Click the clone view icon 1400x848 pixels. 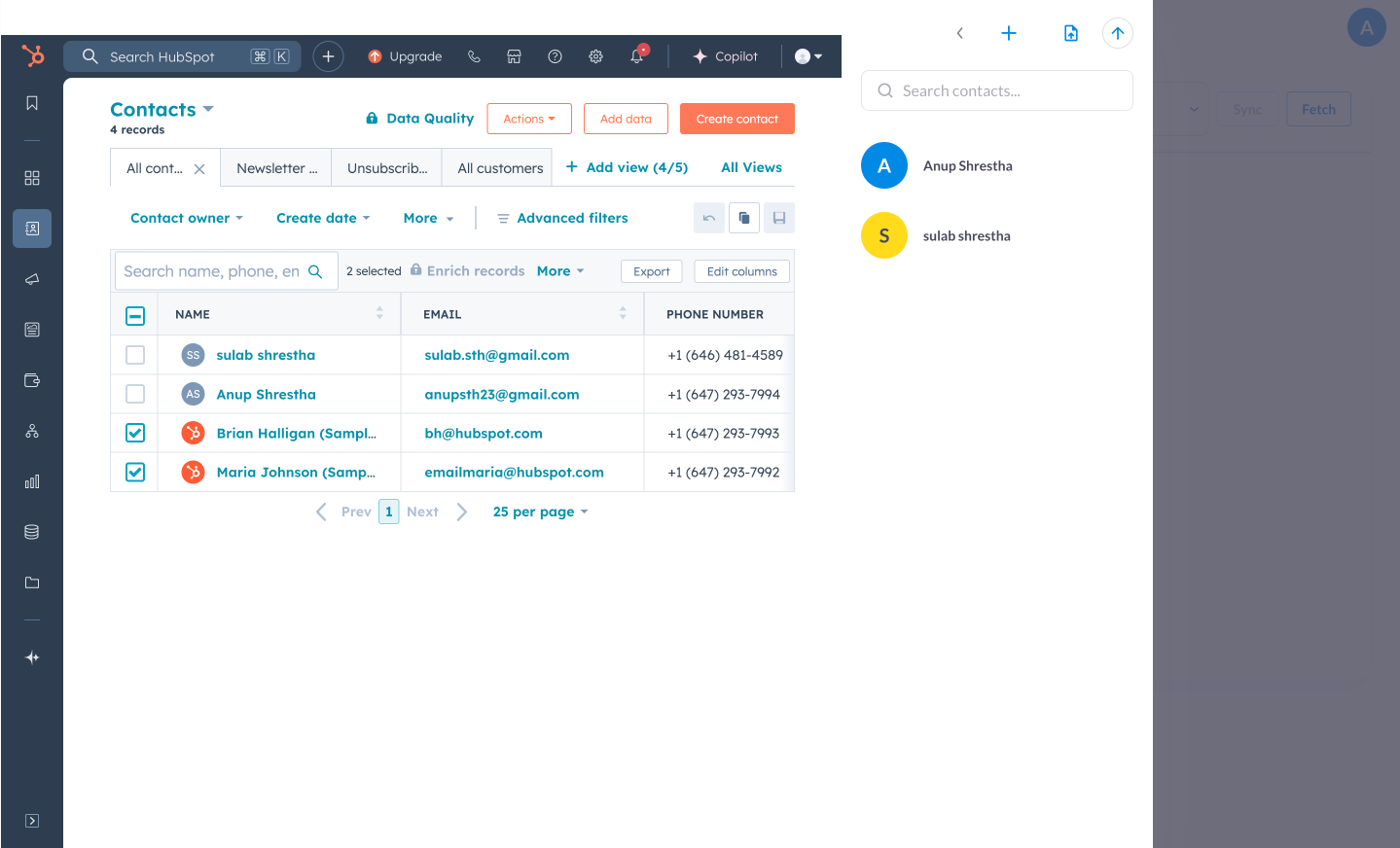coord(744,218)
